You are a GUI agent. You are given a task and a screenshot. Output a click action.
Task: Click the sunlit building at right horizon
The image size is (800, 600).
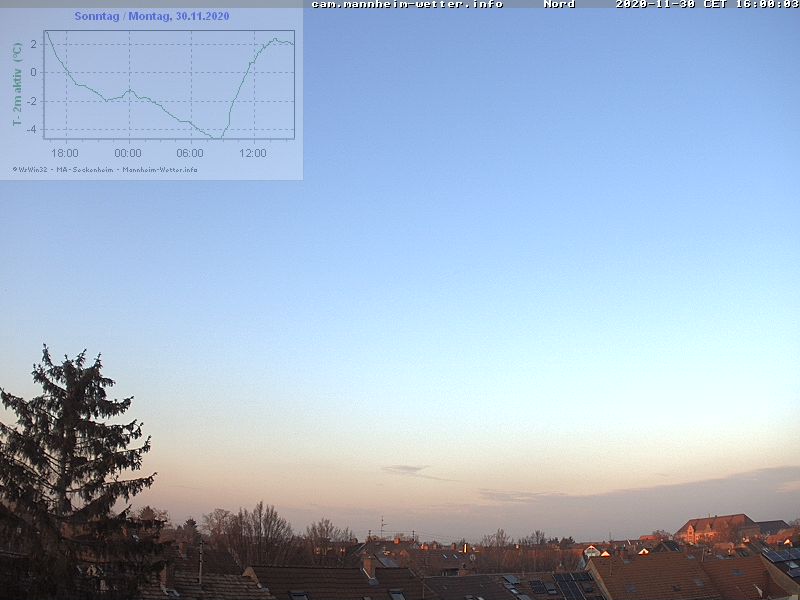716,527
